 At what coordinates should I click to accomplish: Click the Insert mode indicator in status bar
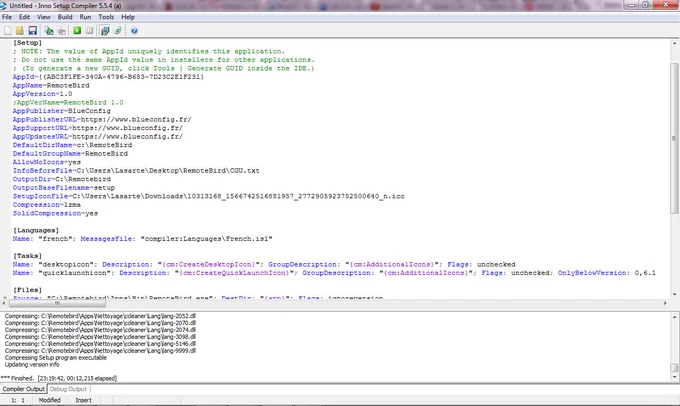point(83,400)
